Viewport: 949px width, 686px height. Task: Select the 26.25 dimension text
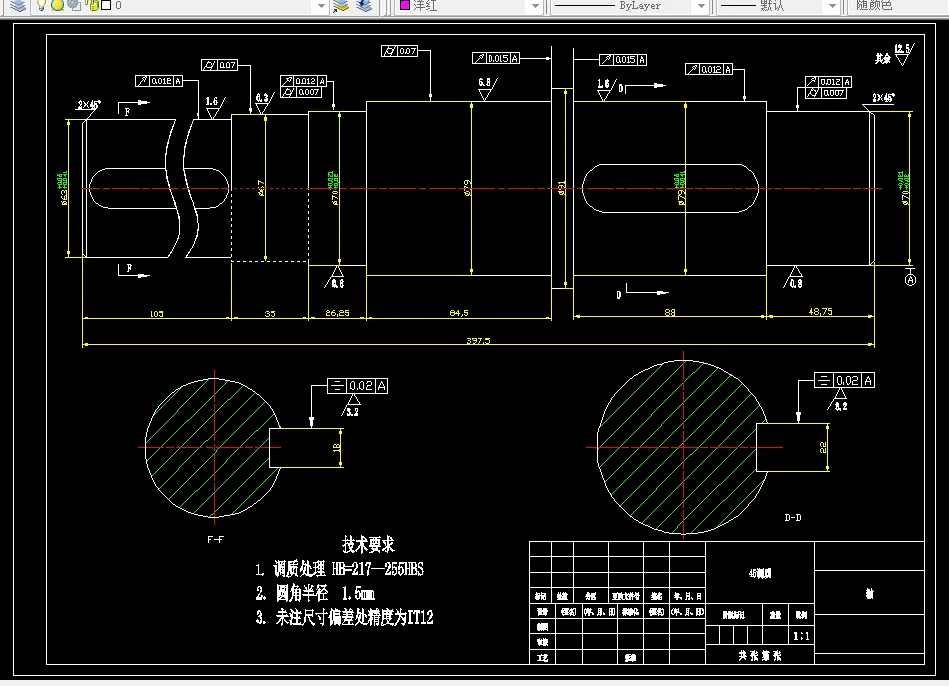pyautogui.click(x=337, y=313)
